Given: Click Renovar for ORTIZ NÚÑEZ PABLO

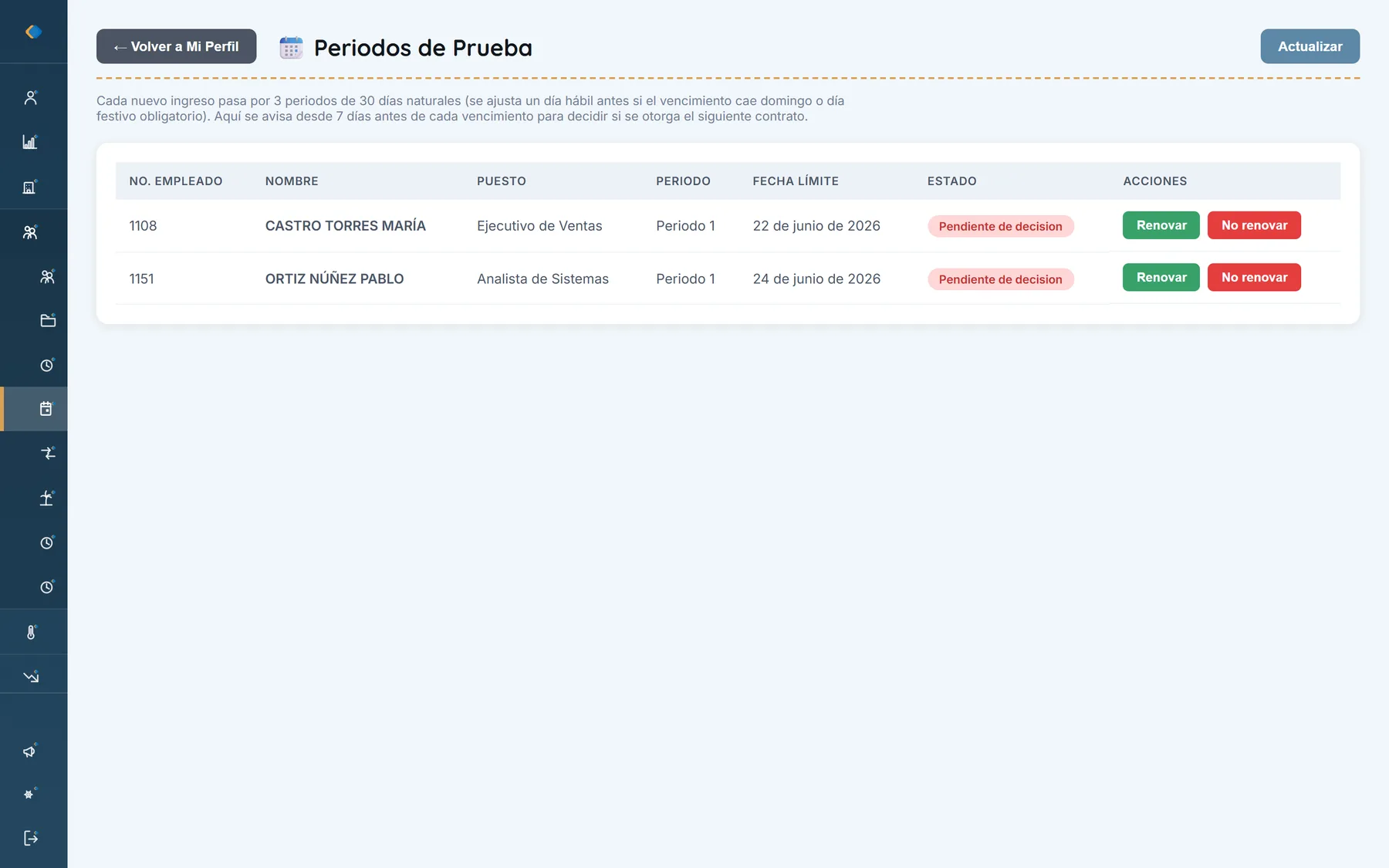Looking at the screenshot, I should pos(1161,277).
